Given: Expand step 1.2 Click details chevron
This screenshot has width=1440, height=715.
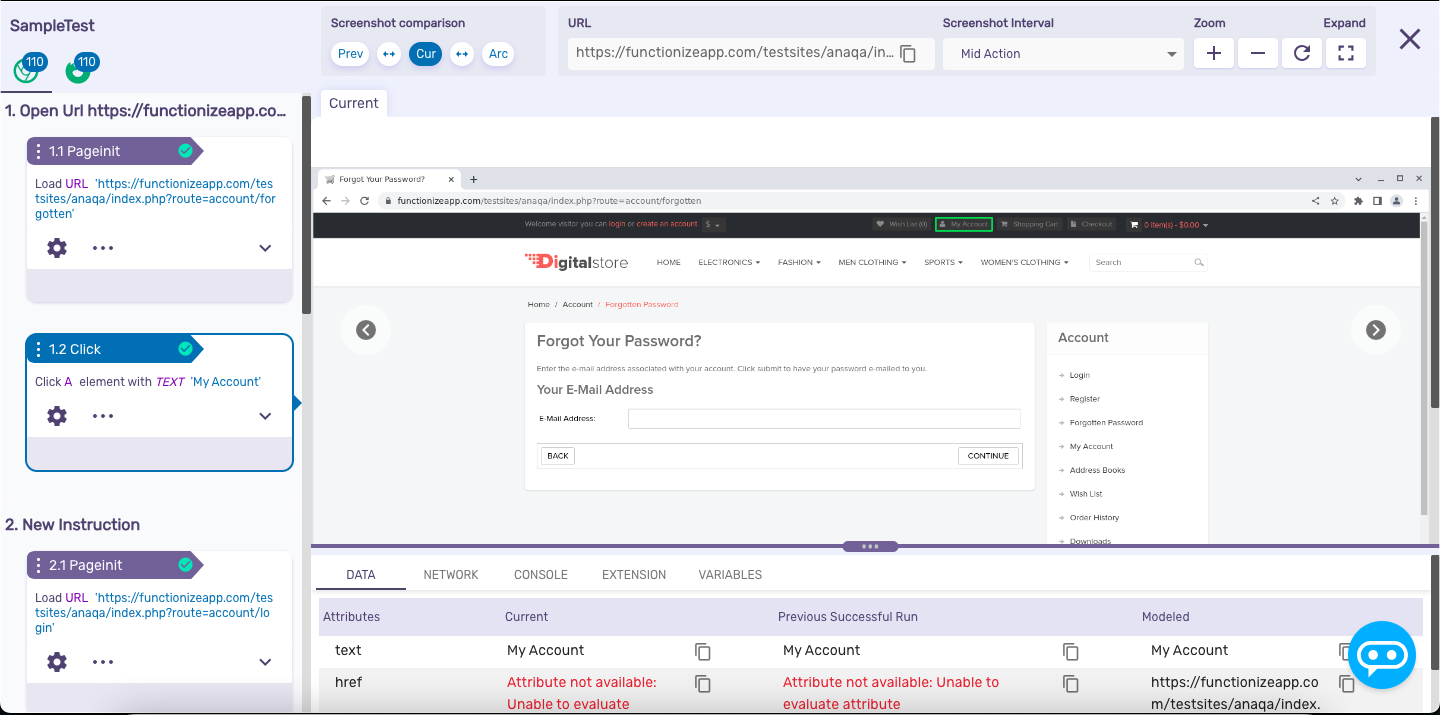Looking at the screenshot, I should (265, 416).
